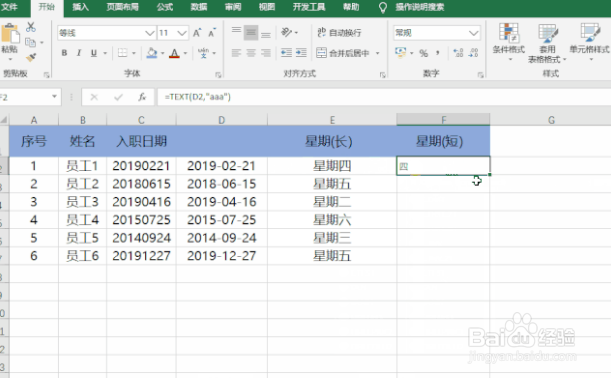
Task: Open number group dialog launcher
Action: coord(481,74)
